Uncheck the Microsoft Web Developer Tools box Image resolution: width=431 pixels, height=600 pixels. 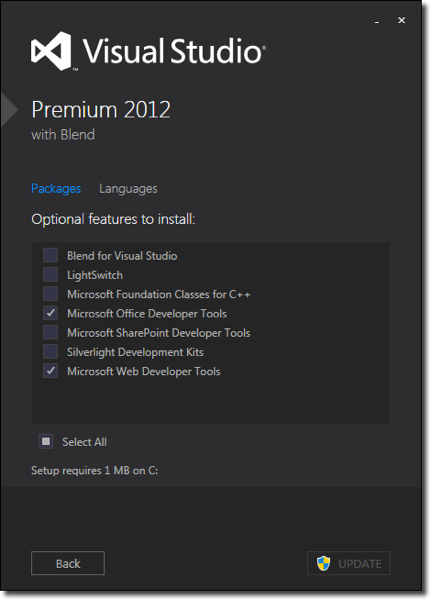(51, 371)
